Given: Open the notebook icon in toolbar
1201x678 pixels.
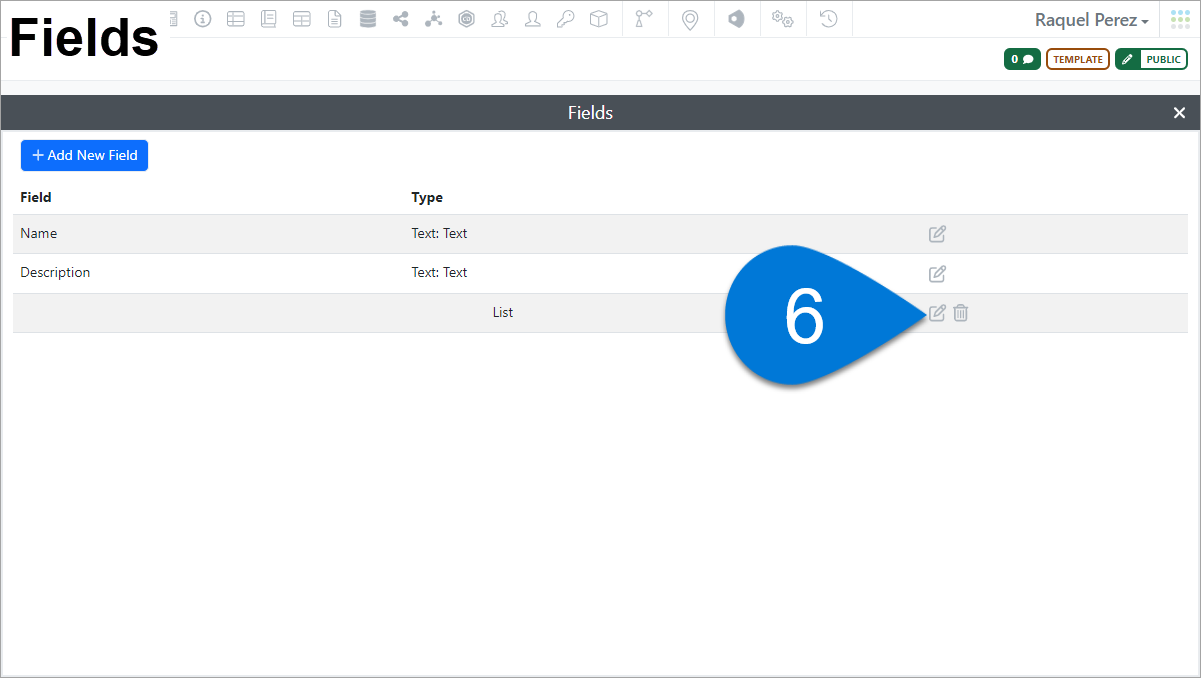Looking at the screenshot, I should tap(268, 19).
